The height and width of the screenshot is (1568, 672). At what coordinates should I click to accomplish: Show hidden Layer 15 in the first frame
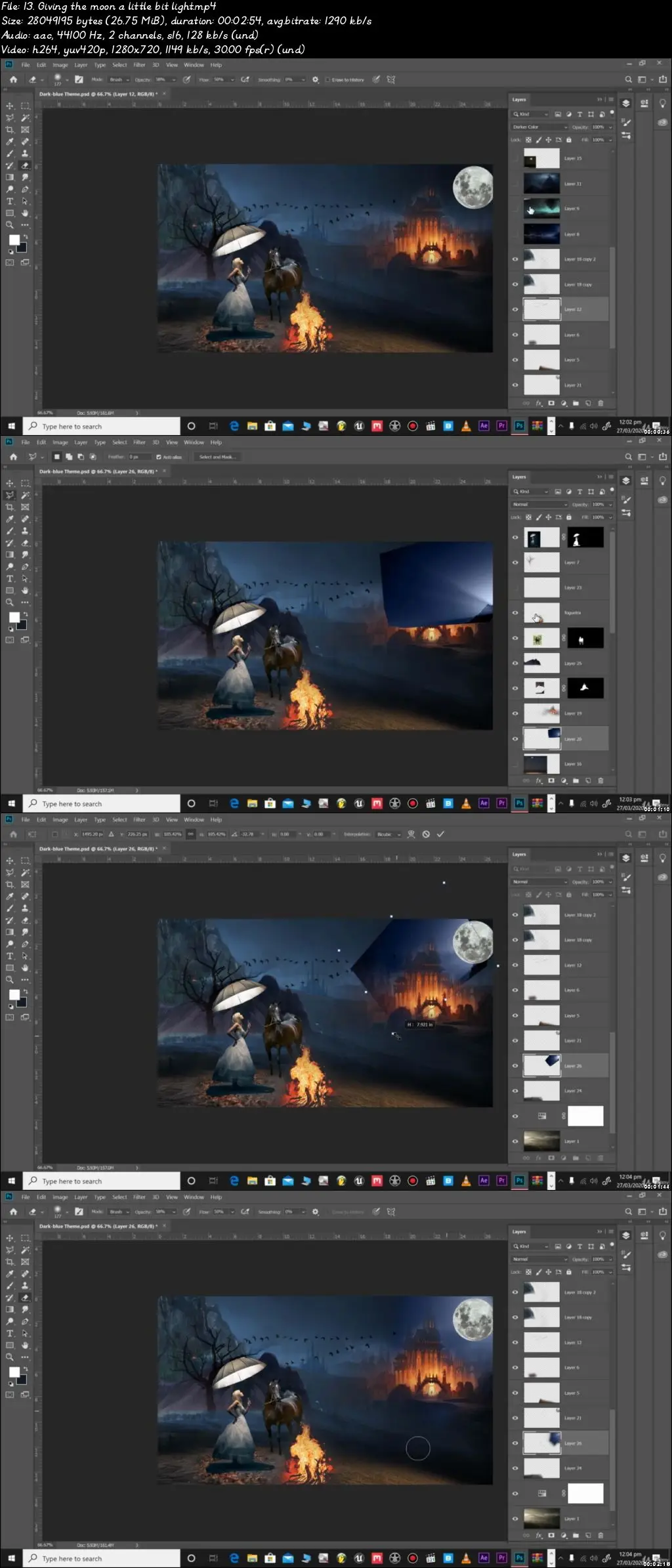point(515,159)
